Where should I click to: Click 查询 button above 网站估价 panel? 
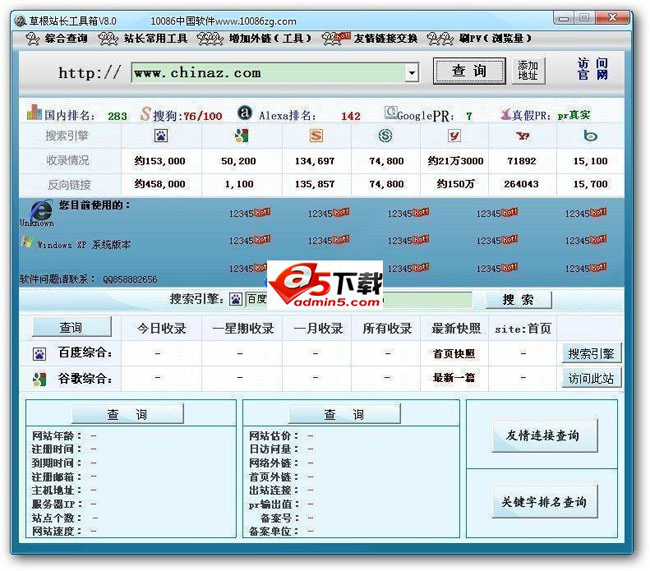tap(344, 414)
